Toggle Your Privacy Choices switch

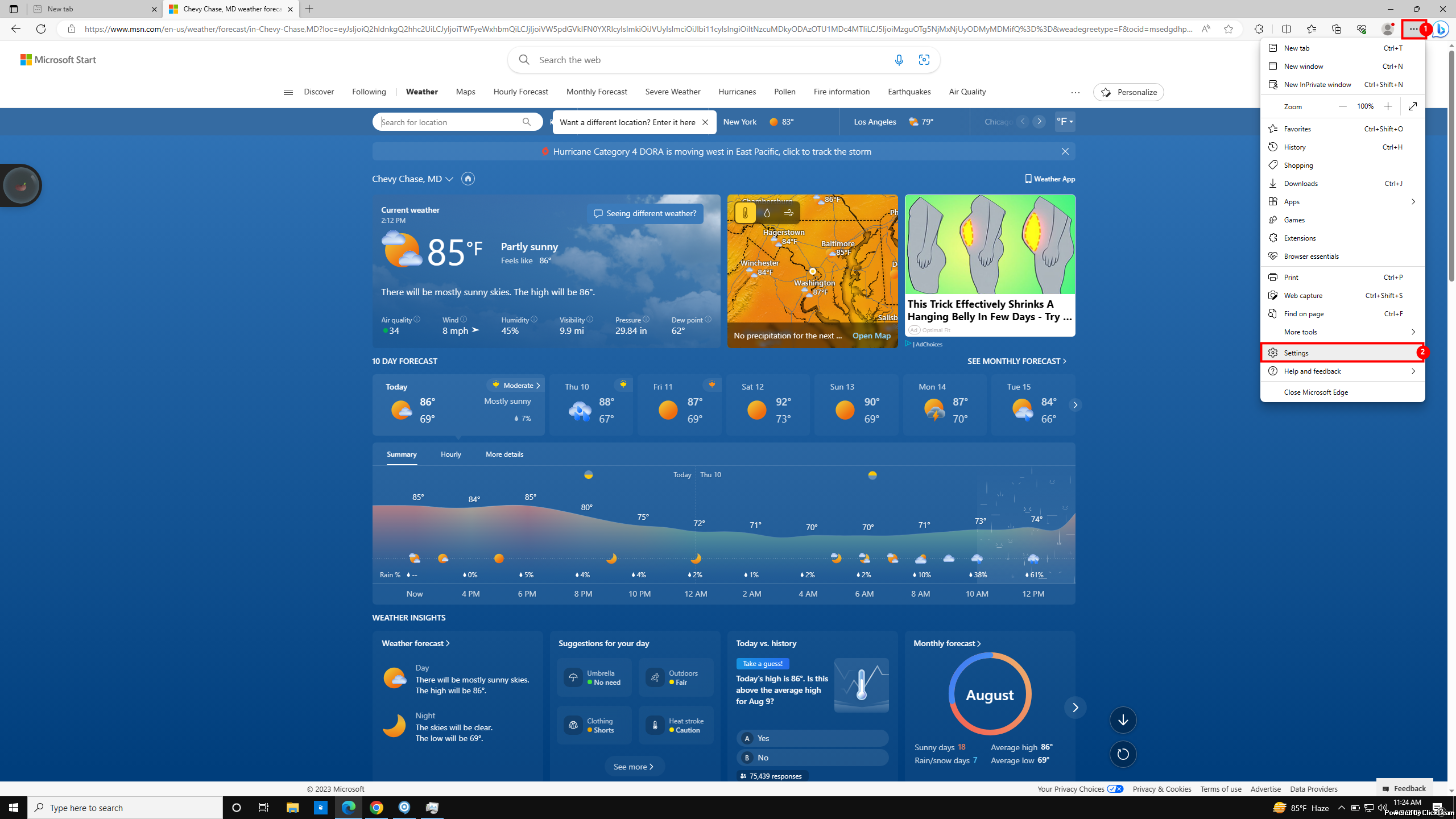(1115, 789)
